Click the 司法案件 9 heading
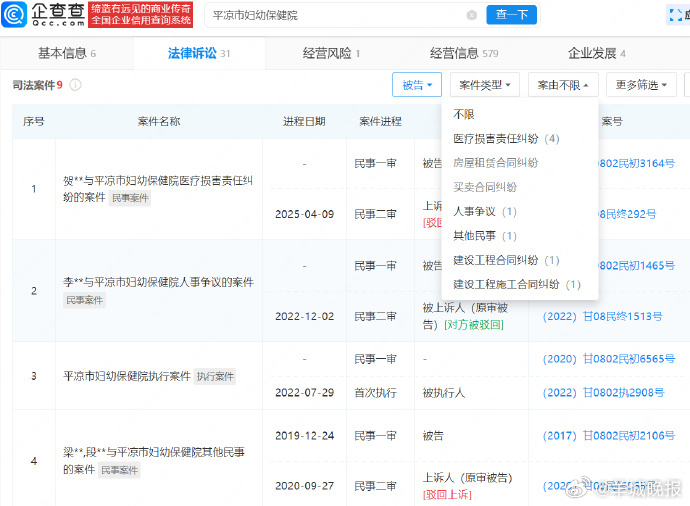This screenshot has height=506, width=690. pyautogui.click(x=38, y=85)
